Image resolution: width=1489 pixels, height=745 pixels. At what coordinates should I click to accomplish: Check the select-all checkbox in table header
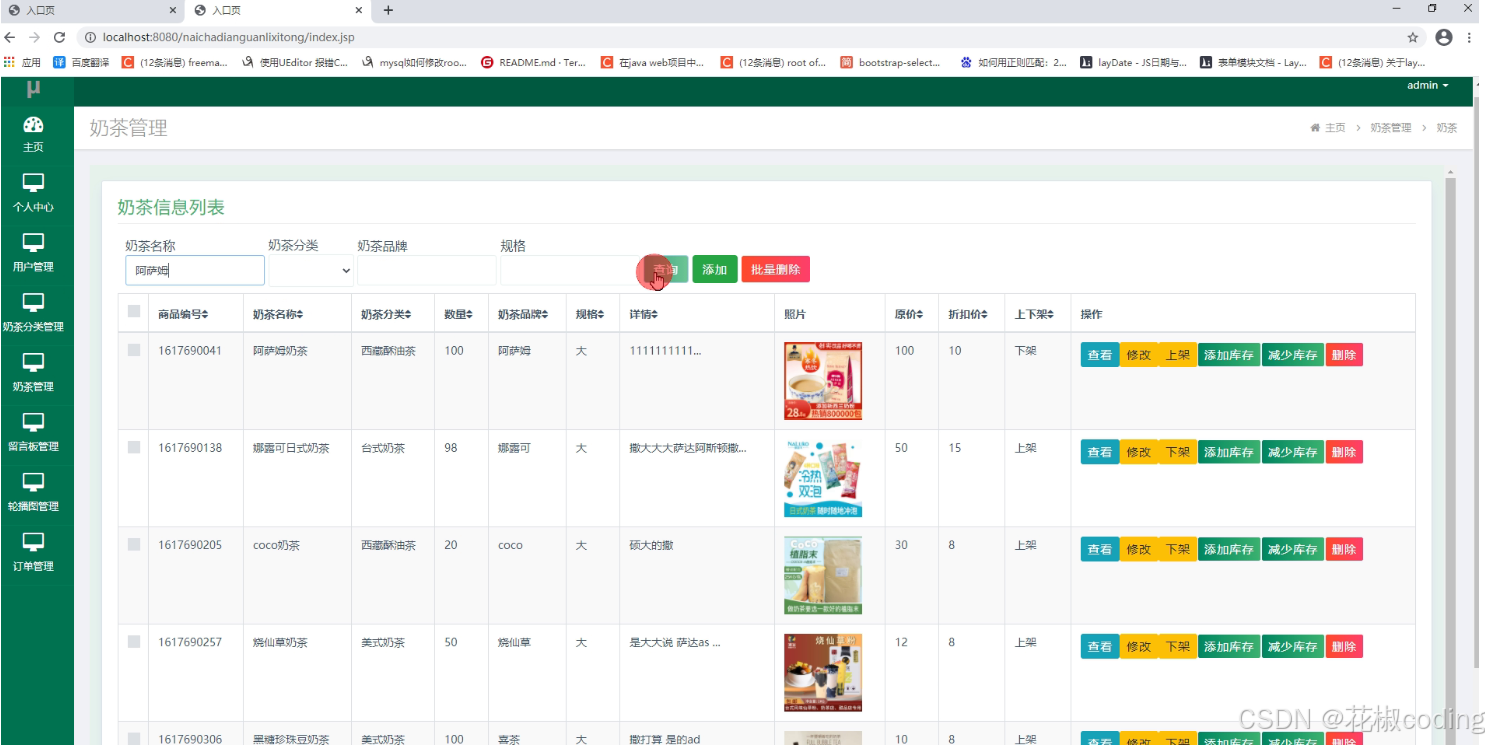(x=133, y=310)
